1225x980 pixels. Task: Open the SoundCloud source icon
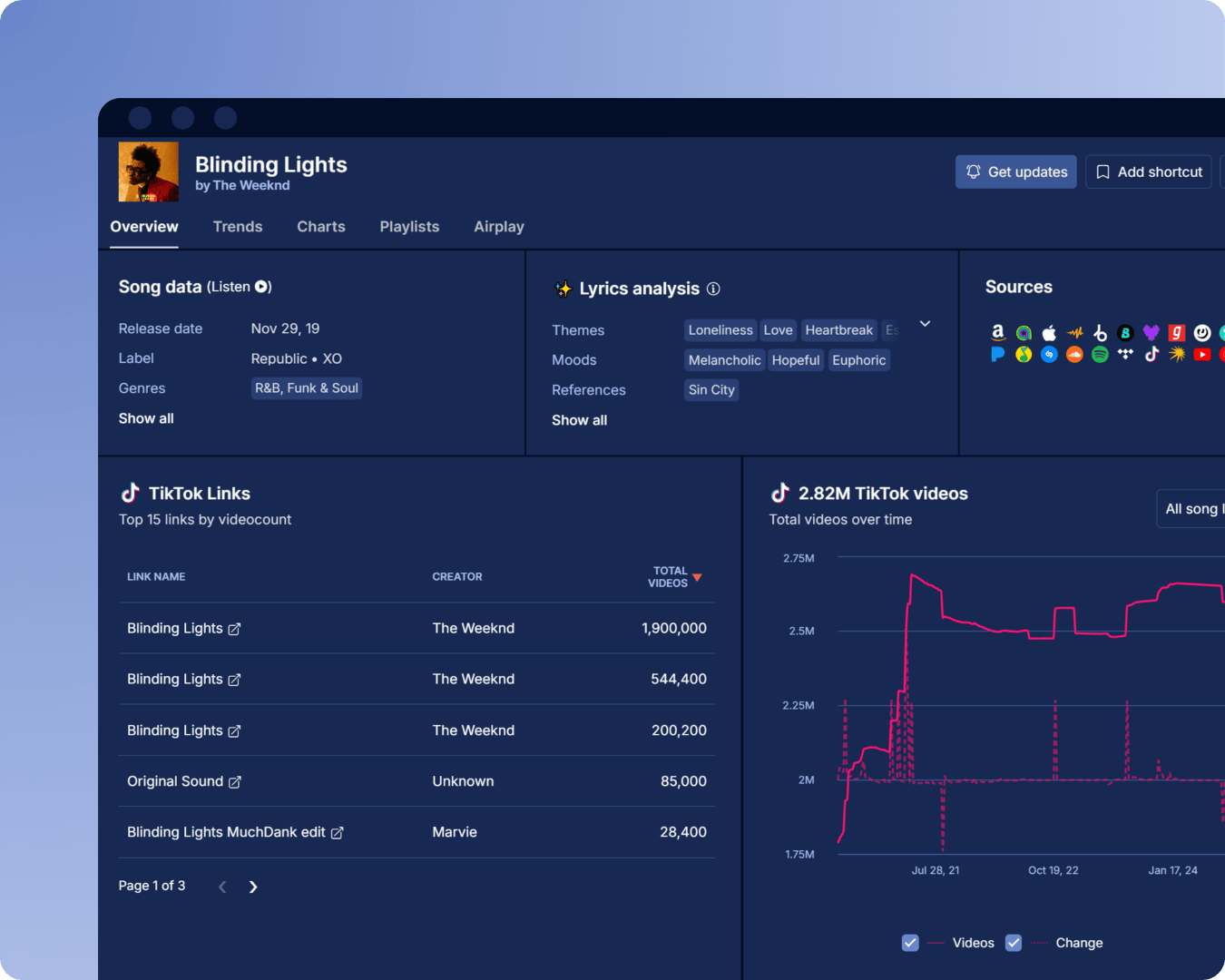click(x=1074, y=355)
